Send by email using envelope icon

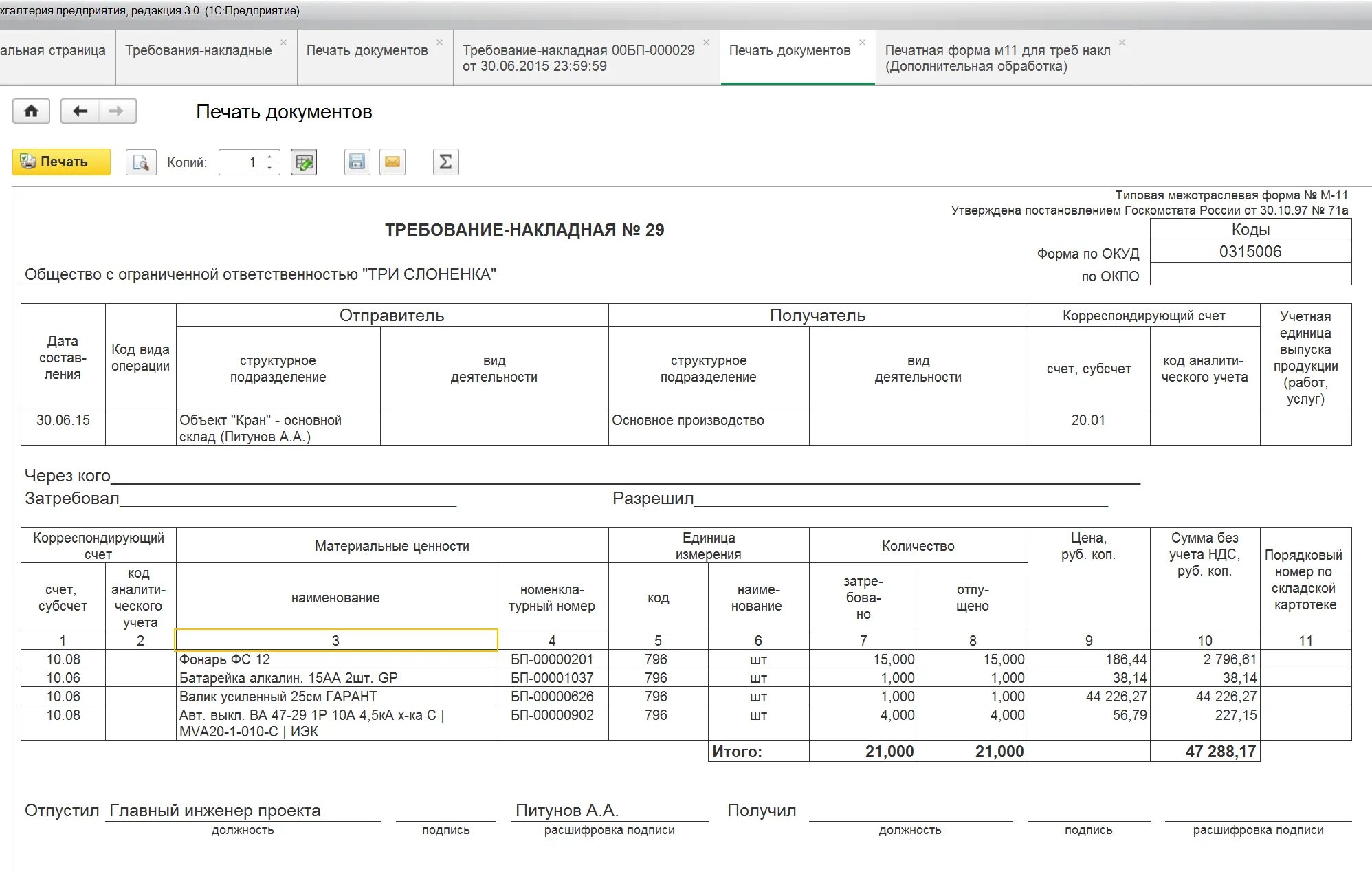[392, 162]
